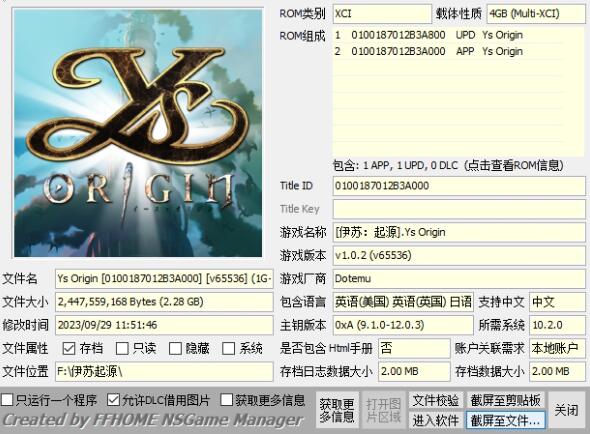Close the dialog with 关闭 button
Image resolution: width=590 pixels, height=434 pixels.
[566, 410]
